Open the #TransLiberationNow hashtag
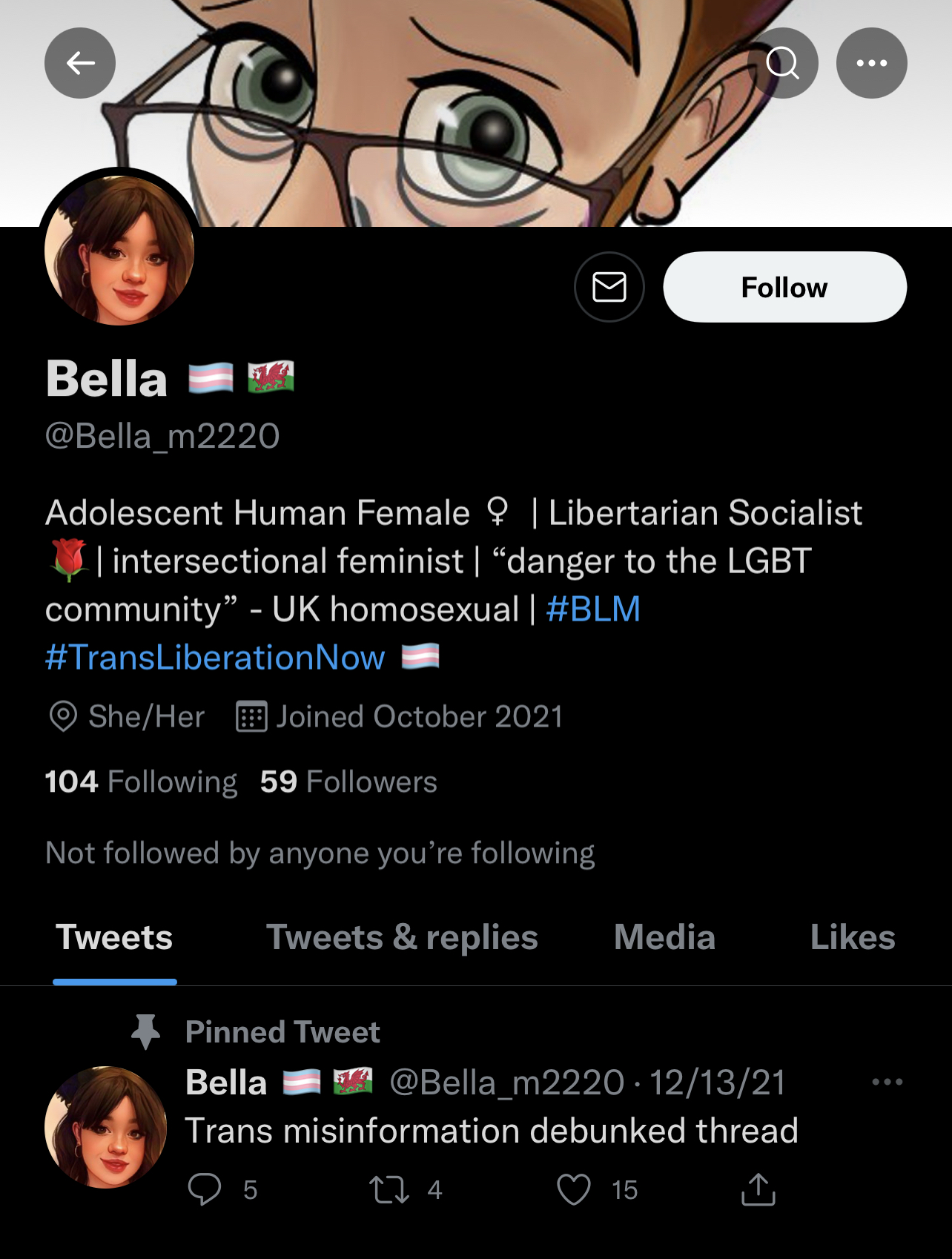The height and width of the screenshot is (1259, 952). coord(215,658)
